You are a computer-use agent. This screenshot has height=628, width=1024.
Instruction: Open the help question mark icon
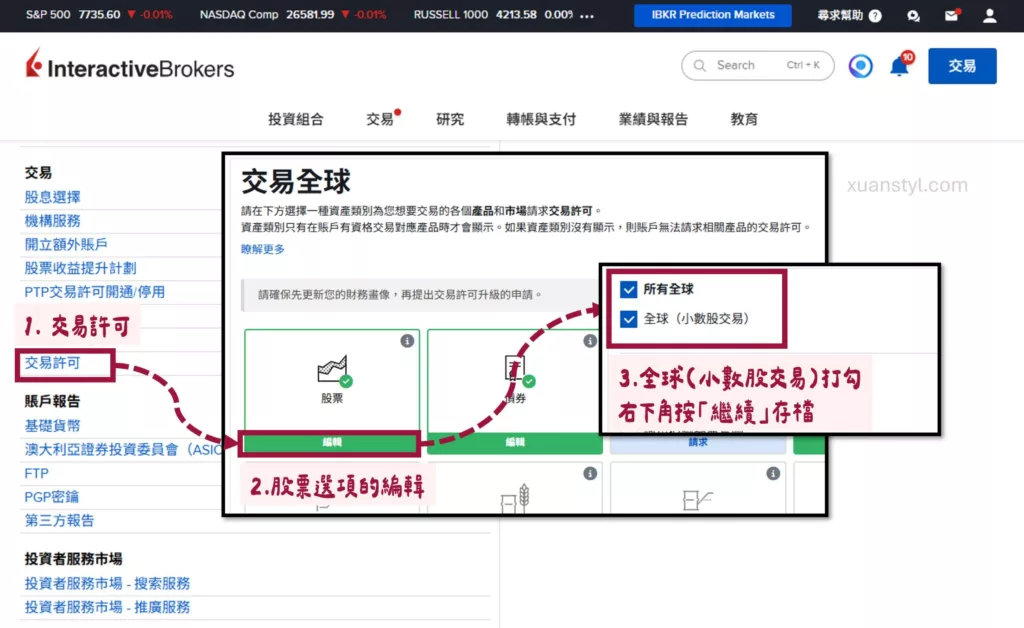click(x=875, y=16)
